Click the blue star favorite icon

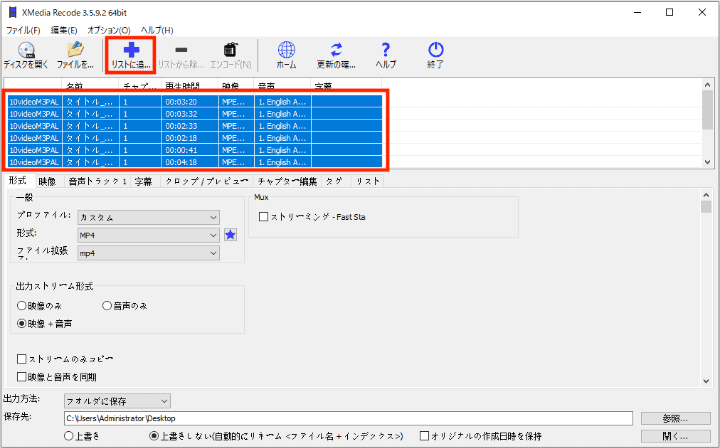pos(231,235)
